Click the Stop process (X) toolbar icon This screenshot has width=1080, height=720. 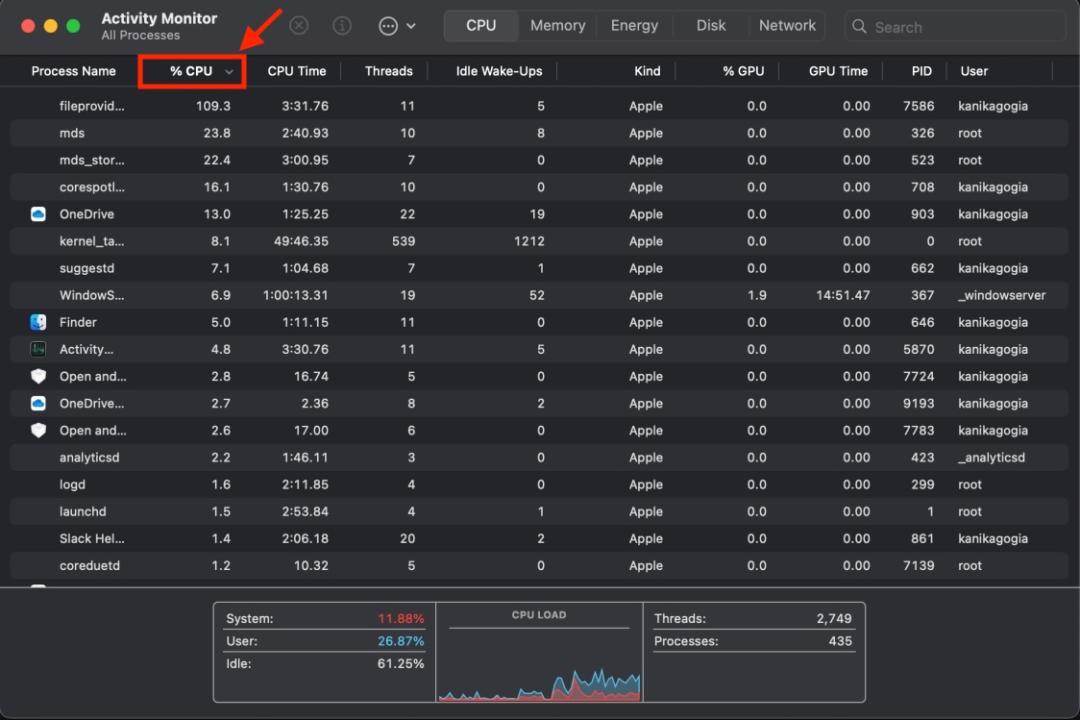tap(298, 25)
